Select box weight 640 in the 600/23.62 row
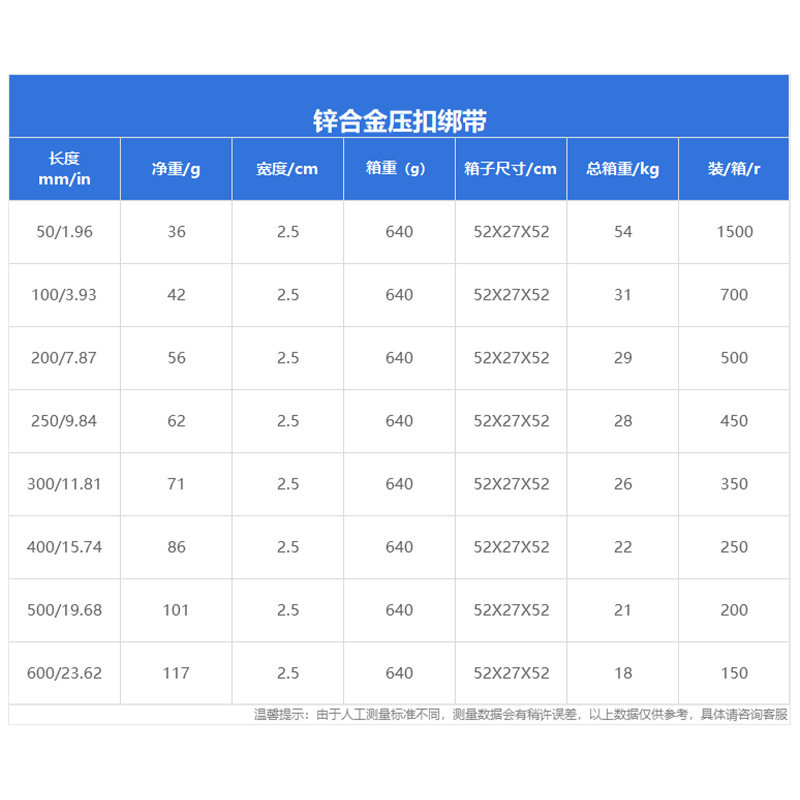 [x=399, y=673]
